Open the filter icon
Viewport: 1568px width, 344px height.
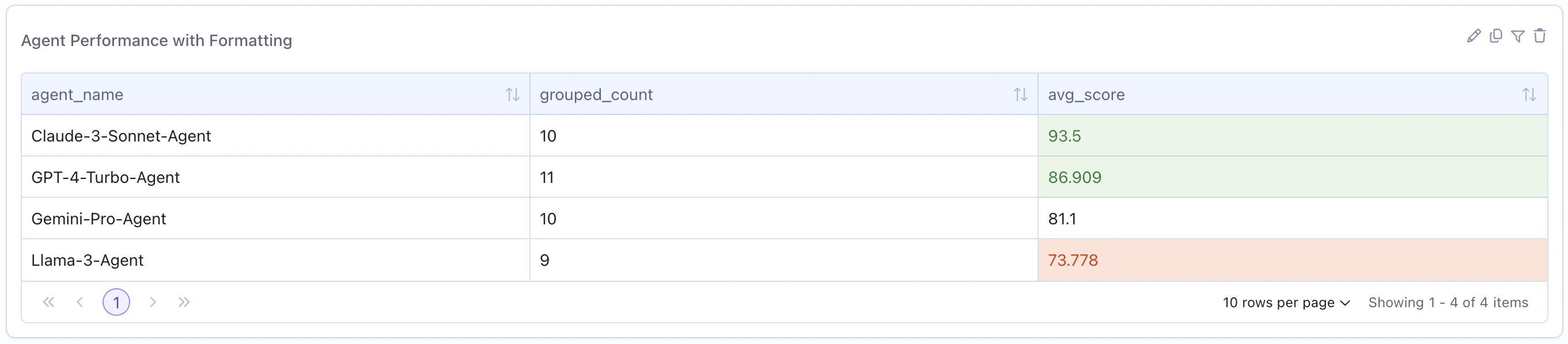pyautogui.click(x=1518, y=36)
